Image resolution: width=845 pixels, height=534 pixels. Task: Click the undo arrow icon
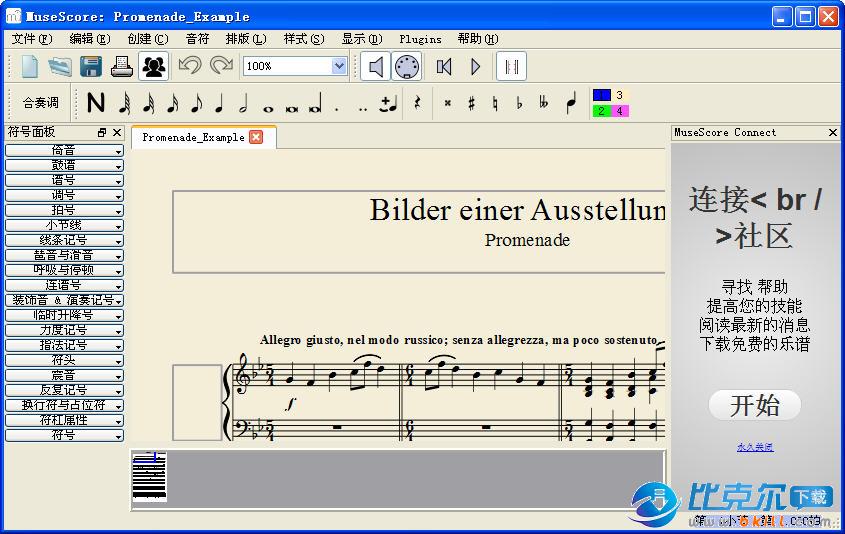[189, 66]
